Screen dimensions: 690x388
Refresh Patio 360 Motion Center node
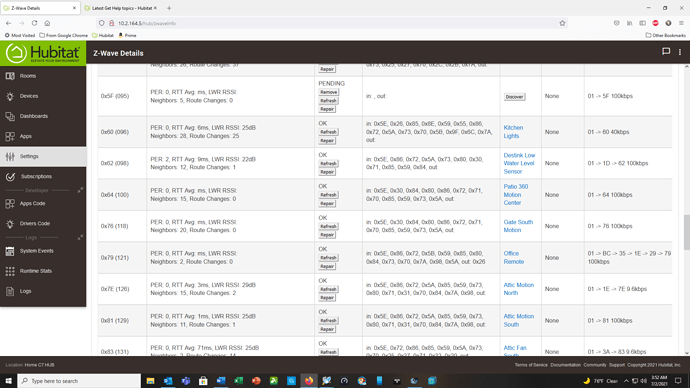click(x=328, y=195)
